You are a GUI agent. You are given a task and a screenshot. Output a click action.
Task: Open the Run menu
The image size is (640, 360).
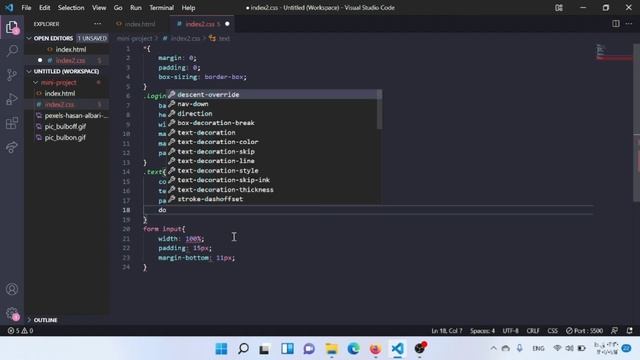coord(136,8)
